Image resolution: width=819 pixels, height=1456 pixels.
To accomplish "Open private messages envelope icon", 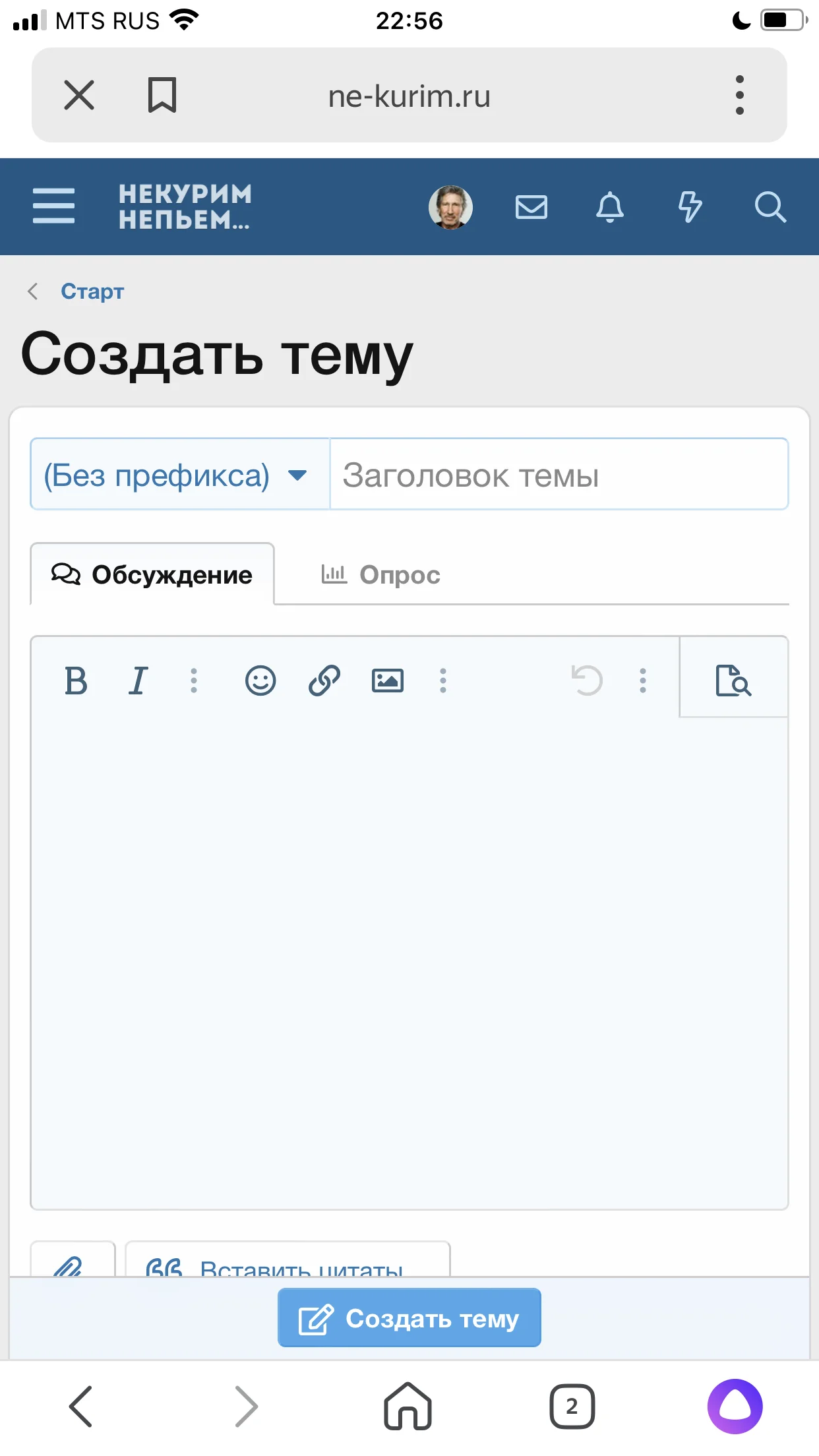I will (x=531, y=207).
